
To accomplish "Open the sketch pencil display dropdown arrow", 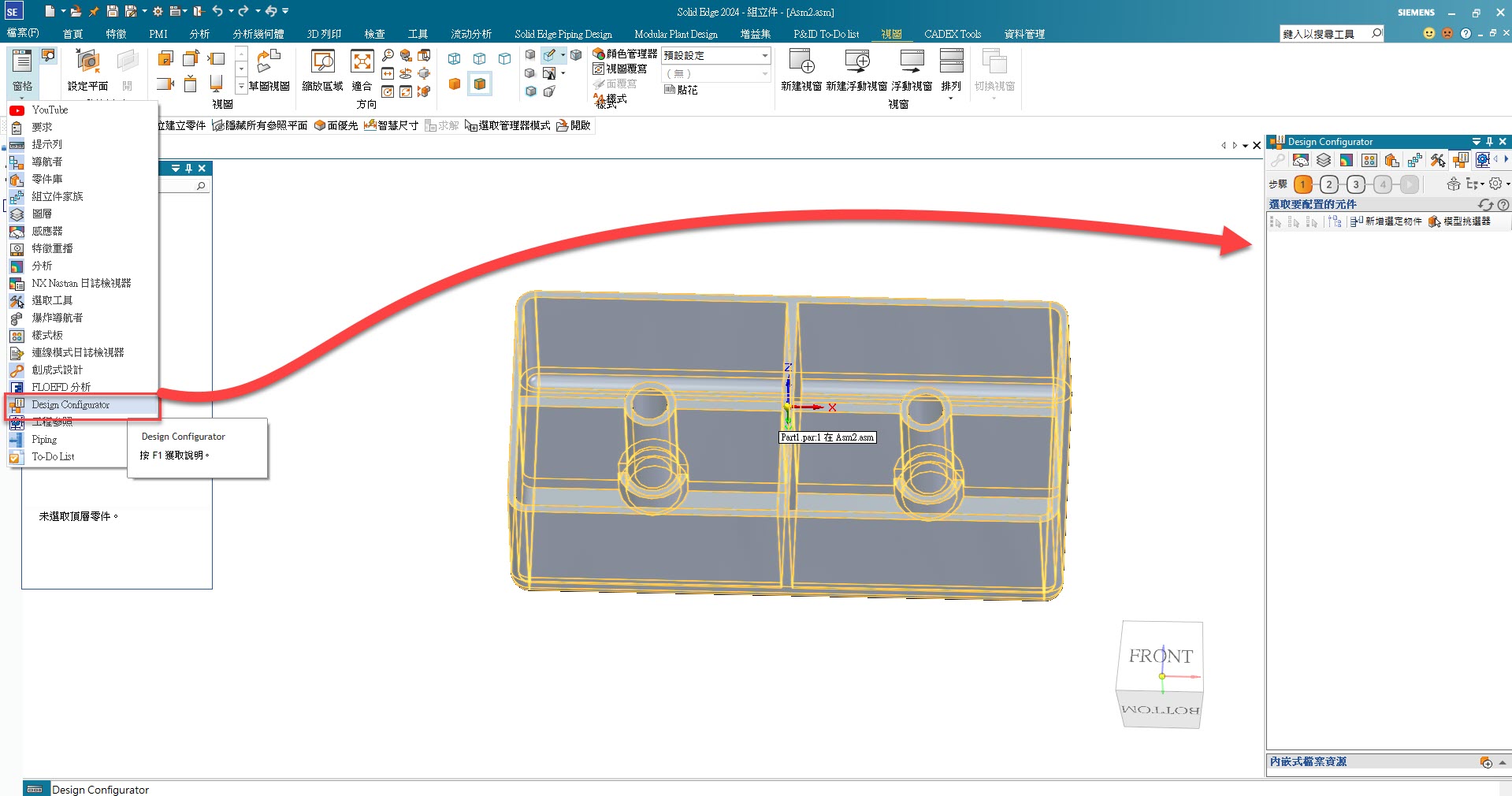I will click(563, 55).
